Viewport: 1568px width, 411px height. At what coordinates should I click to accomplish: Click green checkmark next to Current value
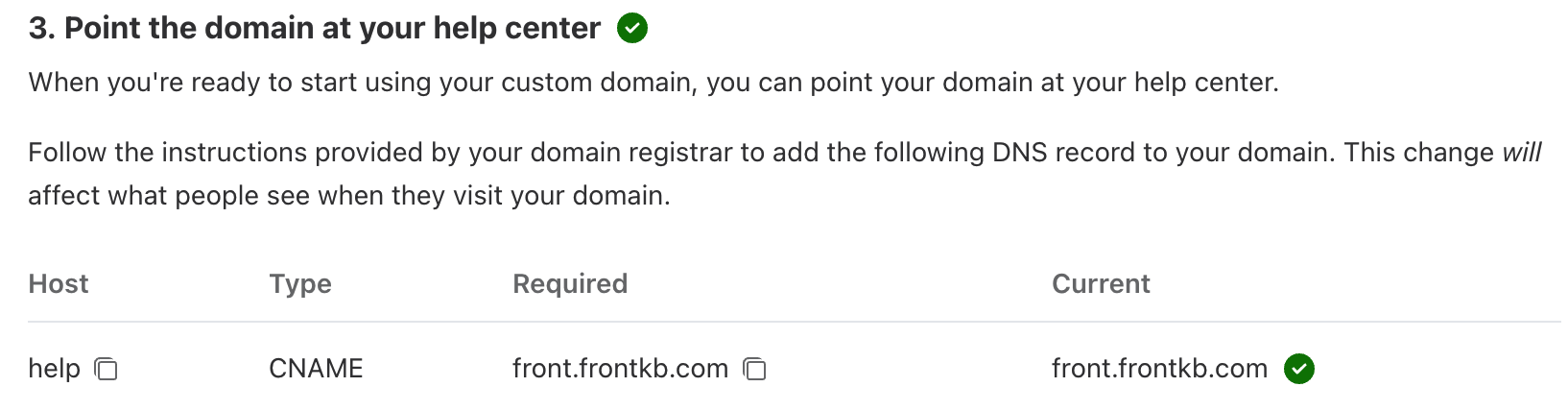[x=1299, y=369]
